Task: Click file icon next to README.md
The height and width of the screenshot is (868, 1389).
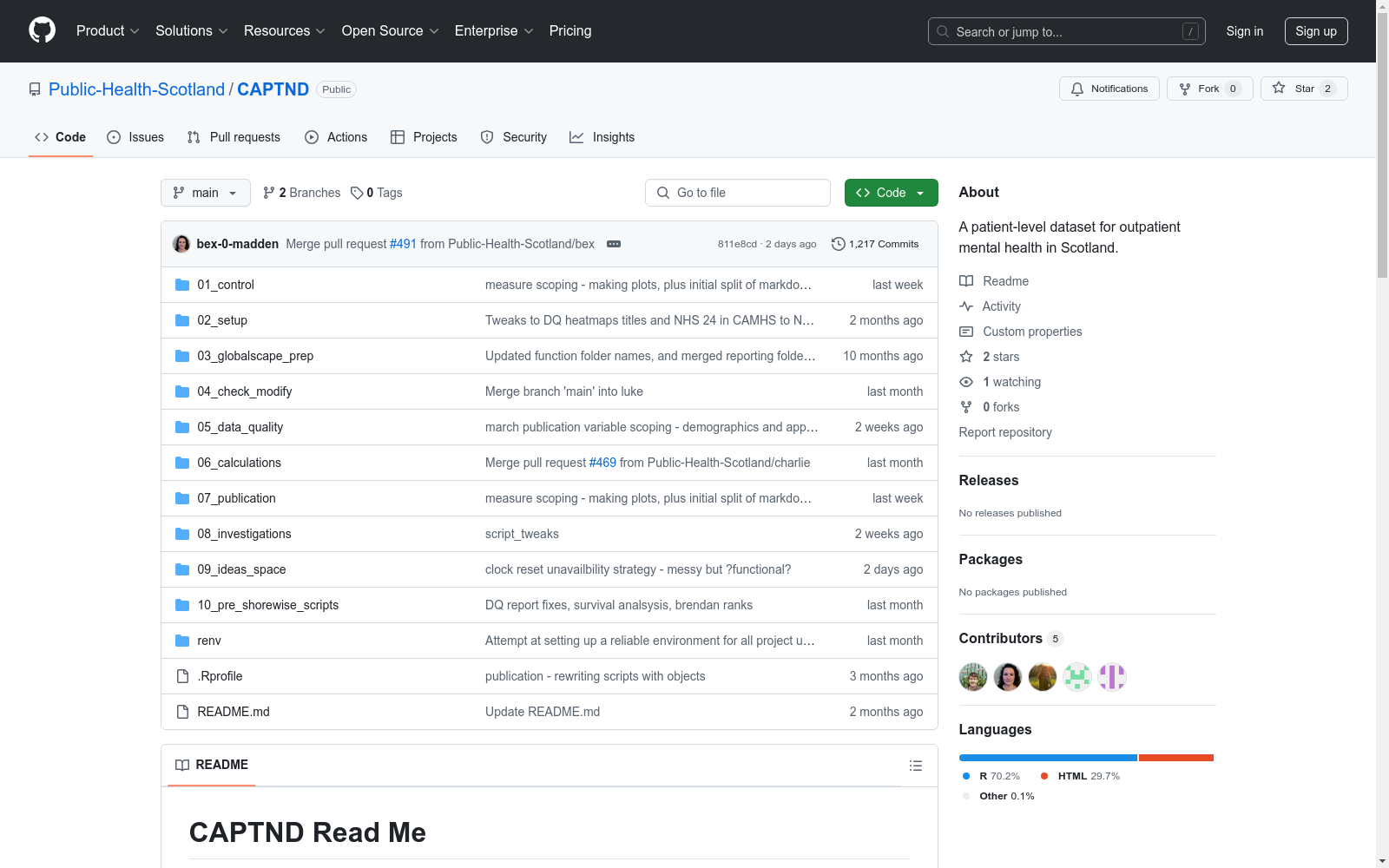Action: (x=182, y=712)
